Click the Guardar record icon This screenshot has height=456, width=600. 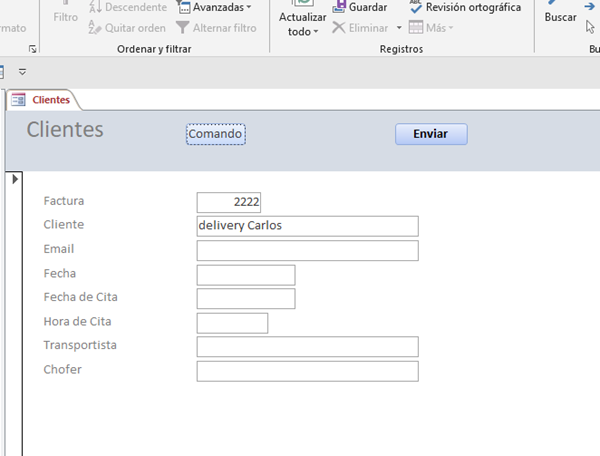pos(339,7)
